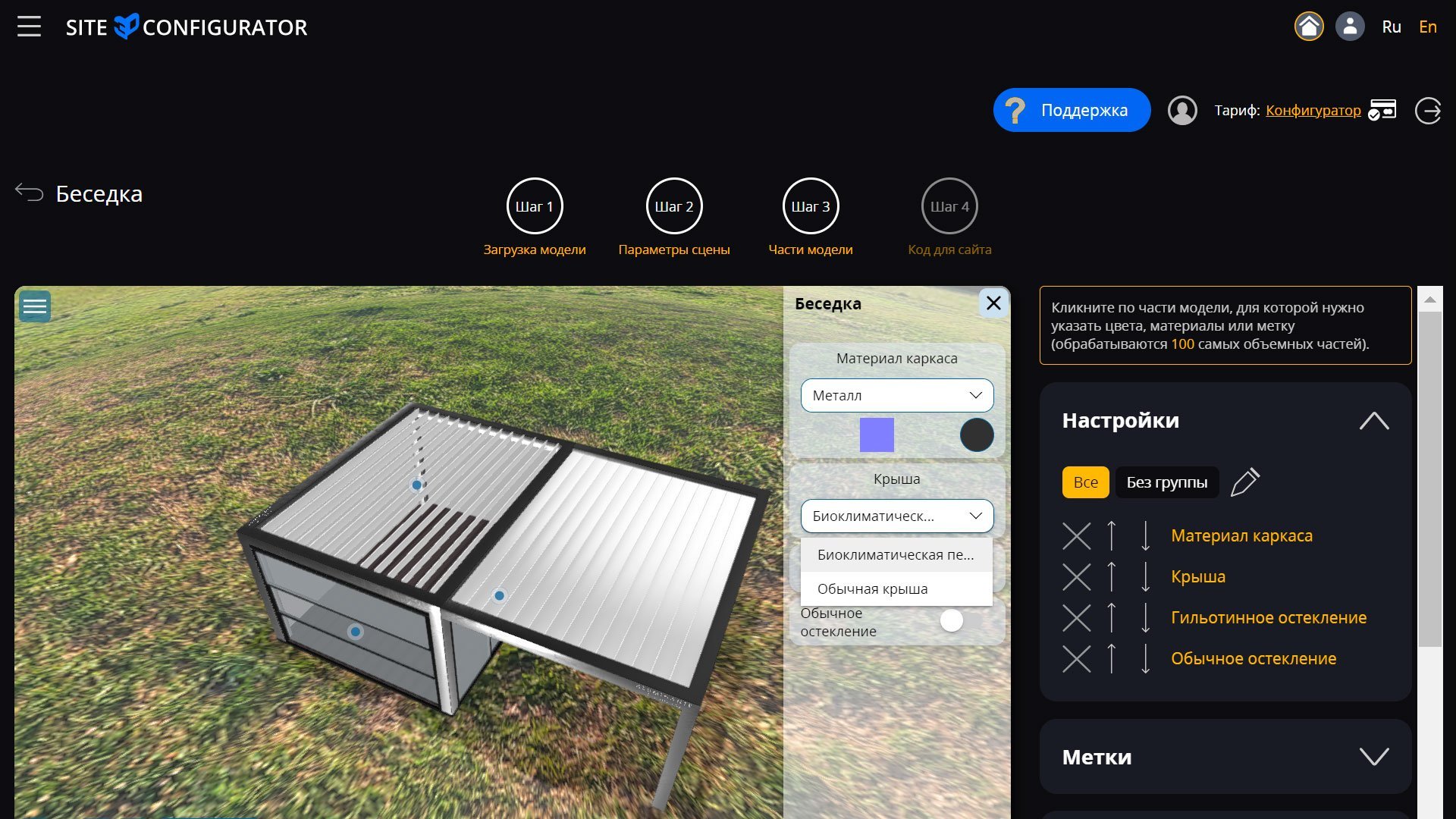Move Крыша setting up
This screenshot has width=1456, height=819.
[x=1111, y=577]
